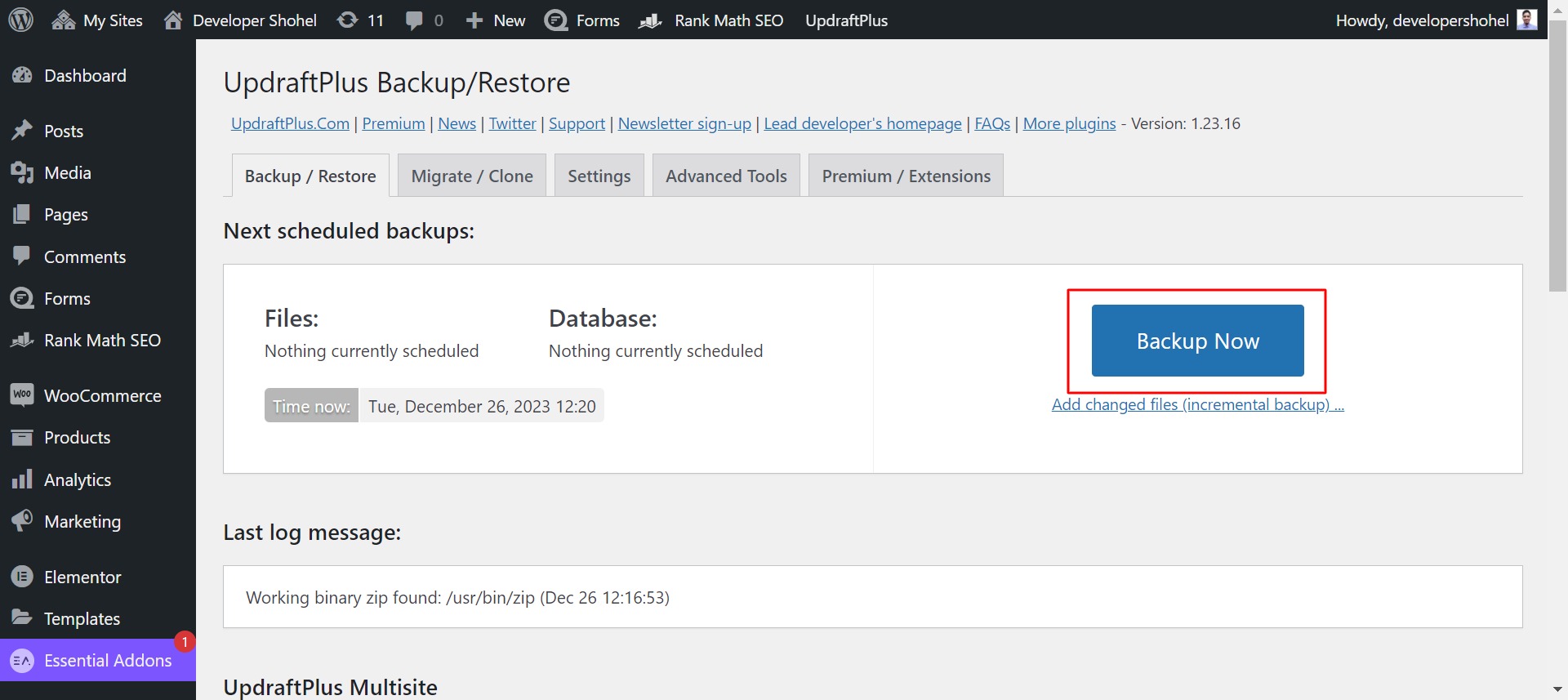
Task: Click the Dashboard gauge icon
Action: [22, 75]
